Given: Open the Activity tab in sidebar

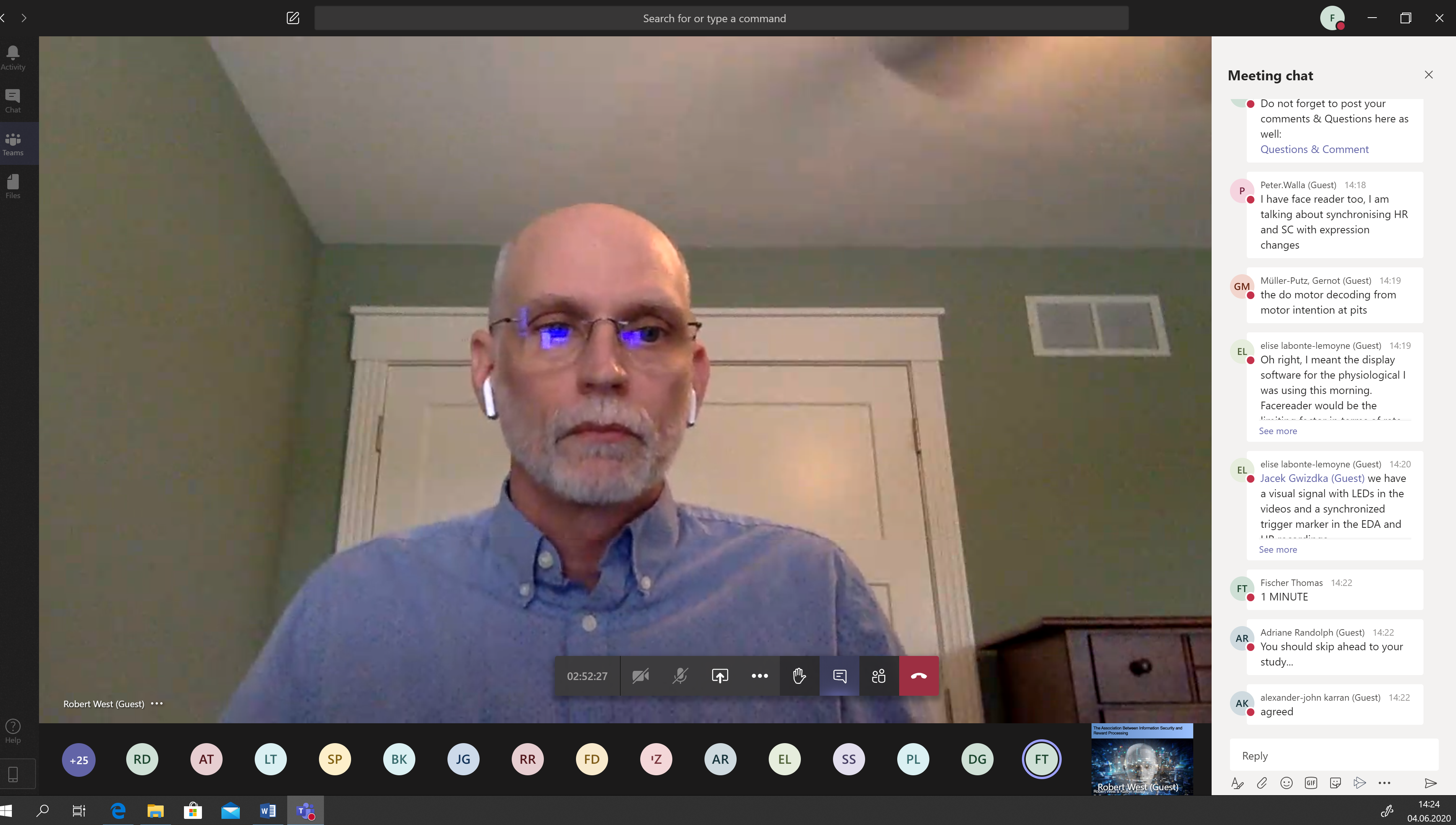Looking at the screenshot, I should point(13,58).
